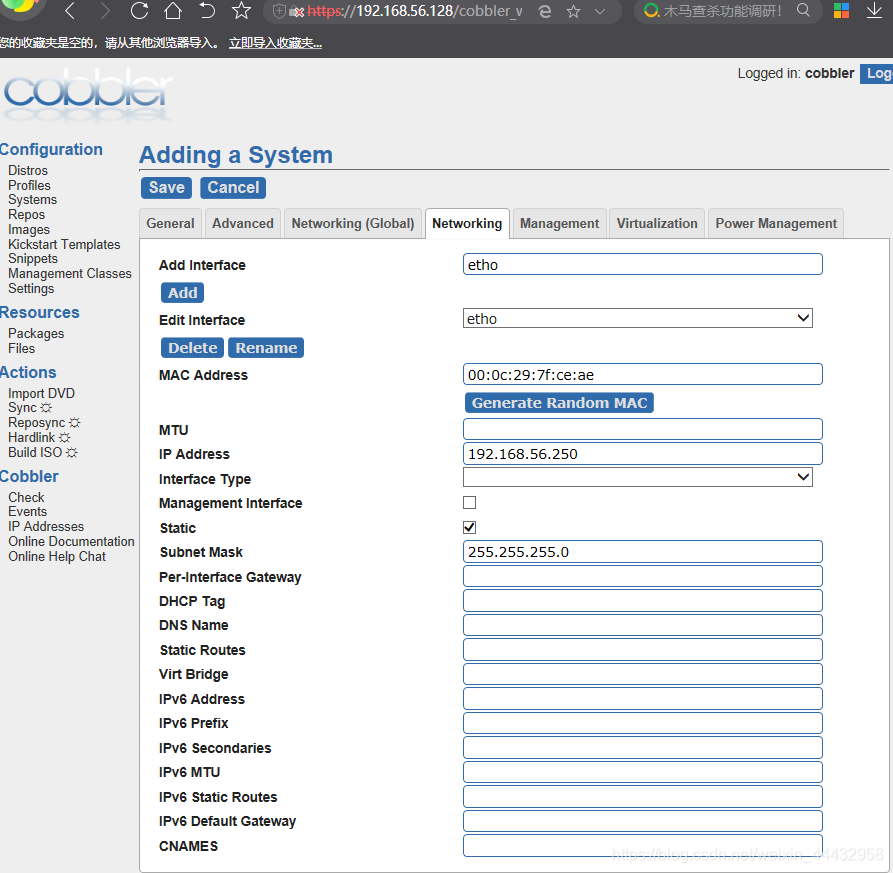Switch to the Advanced tab
This screenshot has width=893, height=873.
243,223
